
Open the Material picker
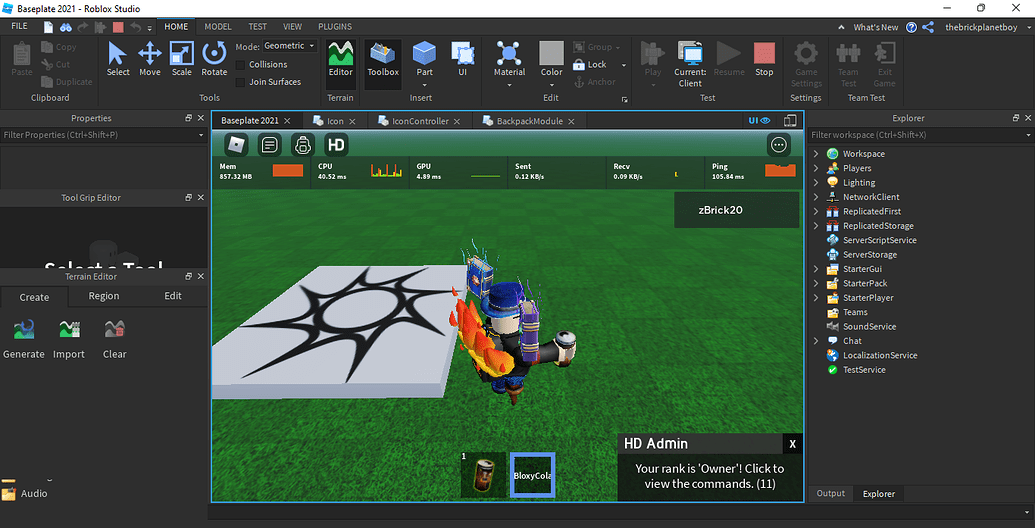point(510,59)
